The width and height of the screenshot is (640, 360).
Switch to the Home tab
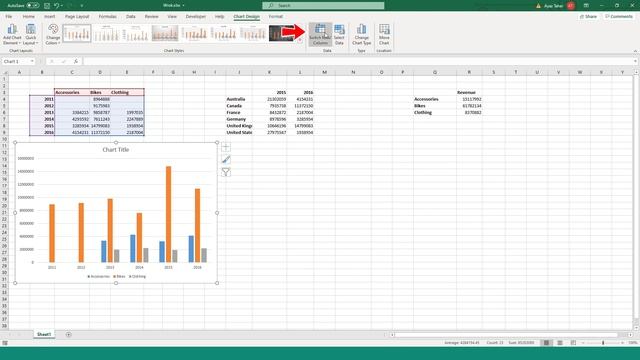(29, 16)
